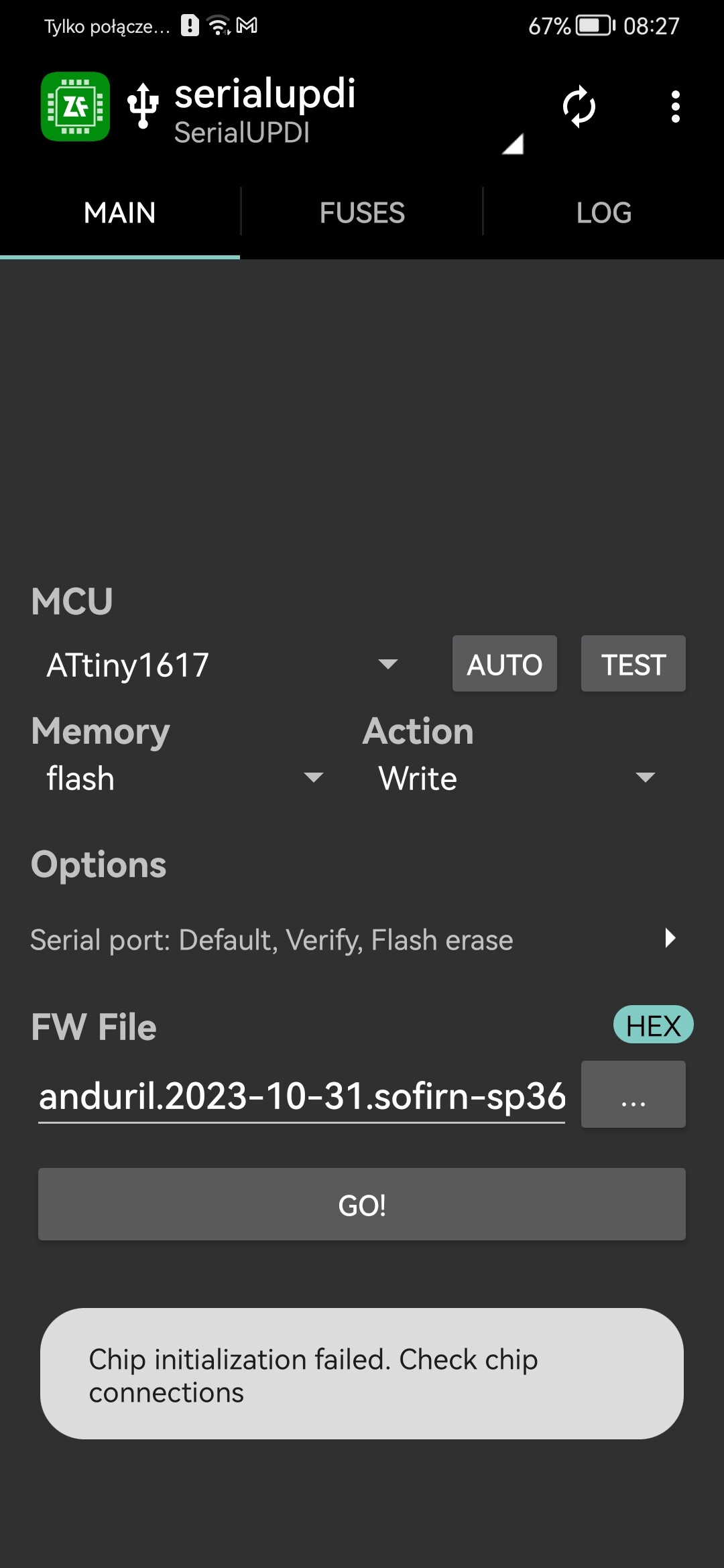The height and width of the screenshot is (1568, 724).
Task: Select AUTO to detect the MCU
Action: click(504, 664)
